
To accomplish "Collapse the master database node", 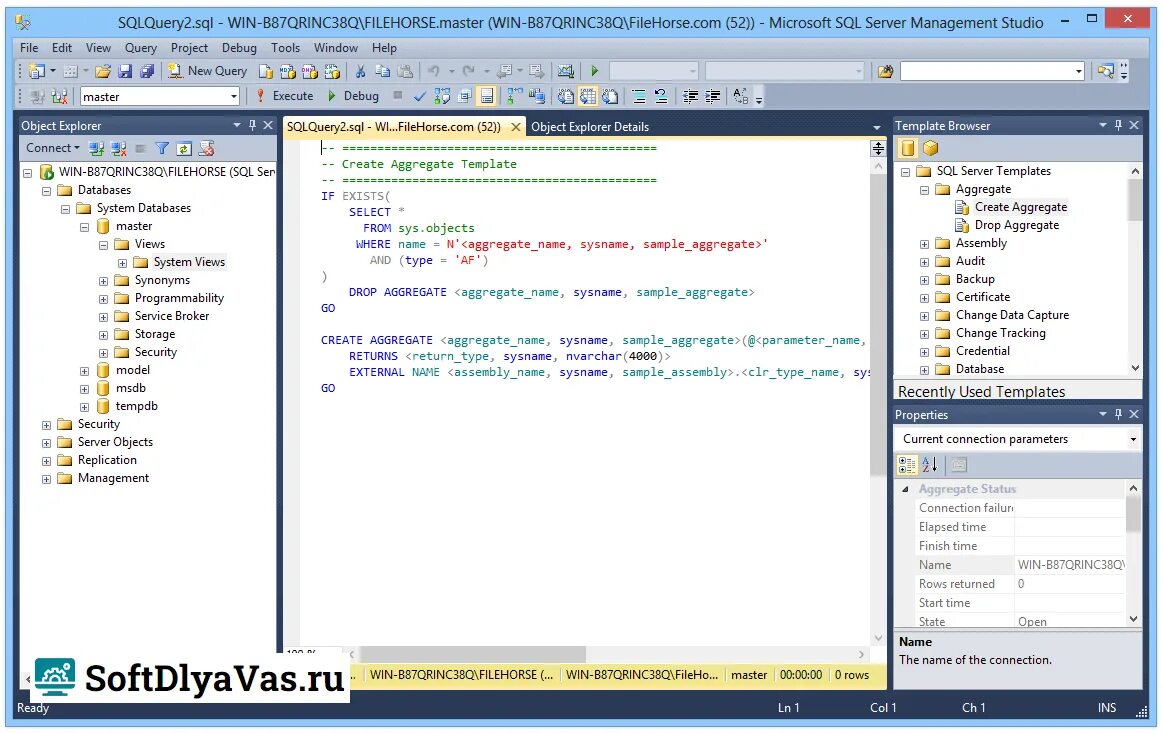I will 85,227.
